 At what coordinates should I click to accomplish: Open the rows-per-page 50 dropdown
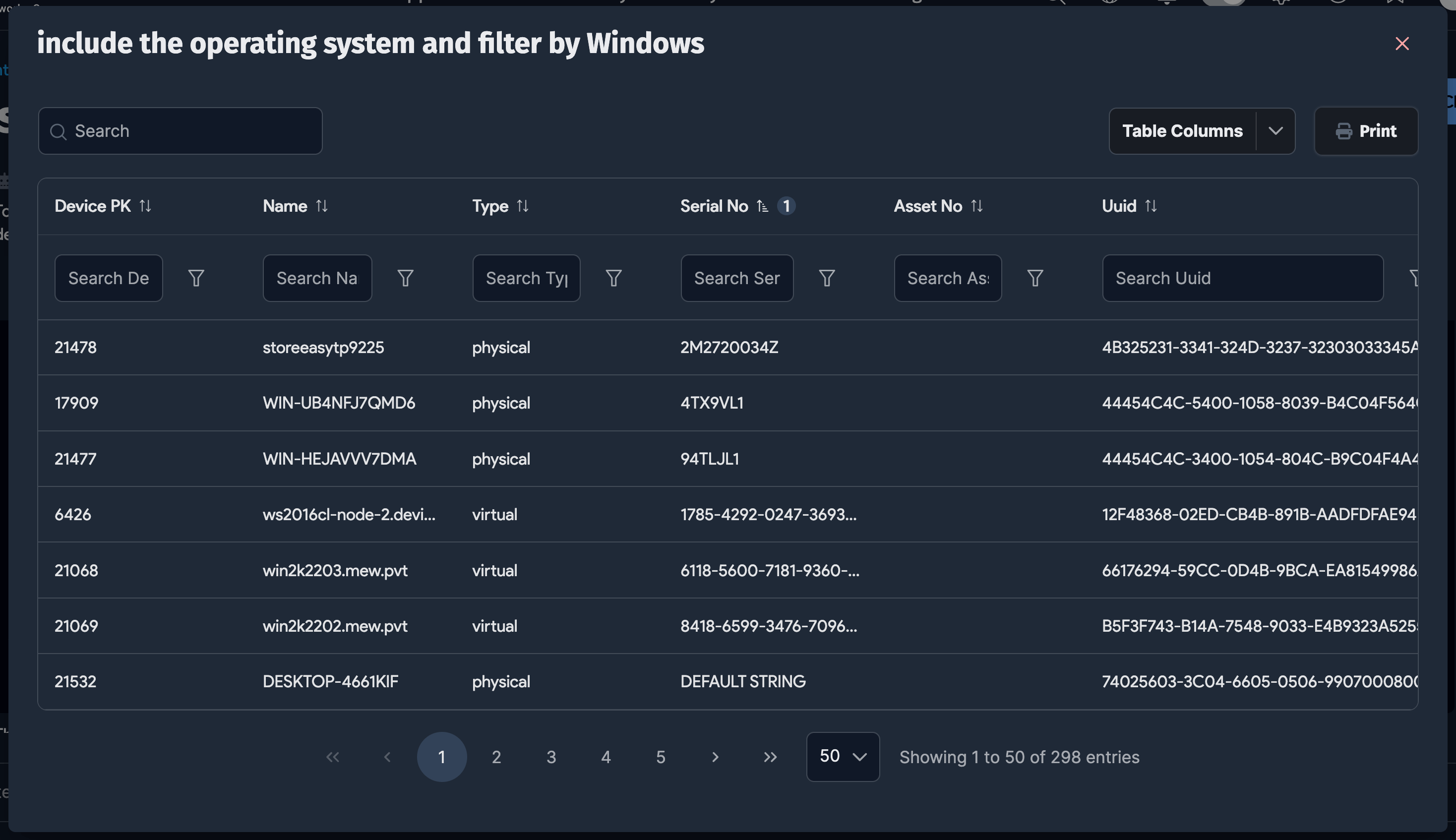coord(843,756)
